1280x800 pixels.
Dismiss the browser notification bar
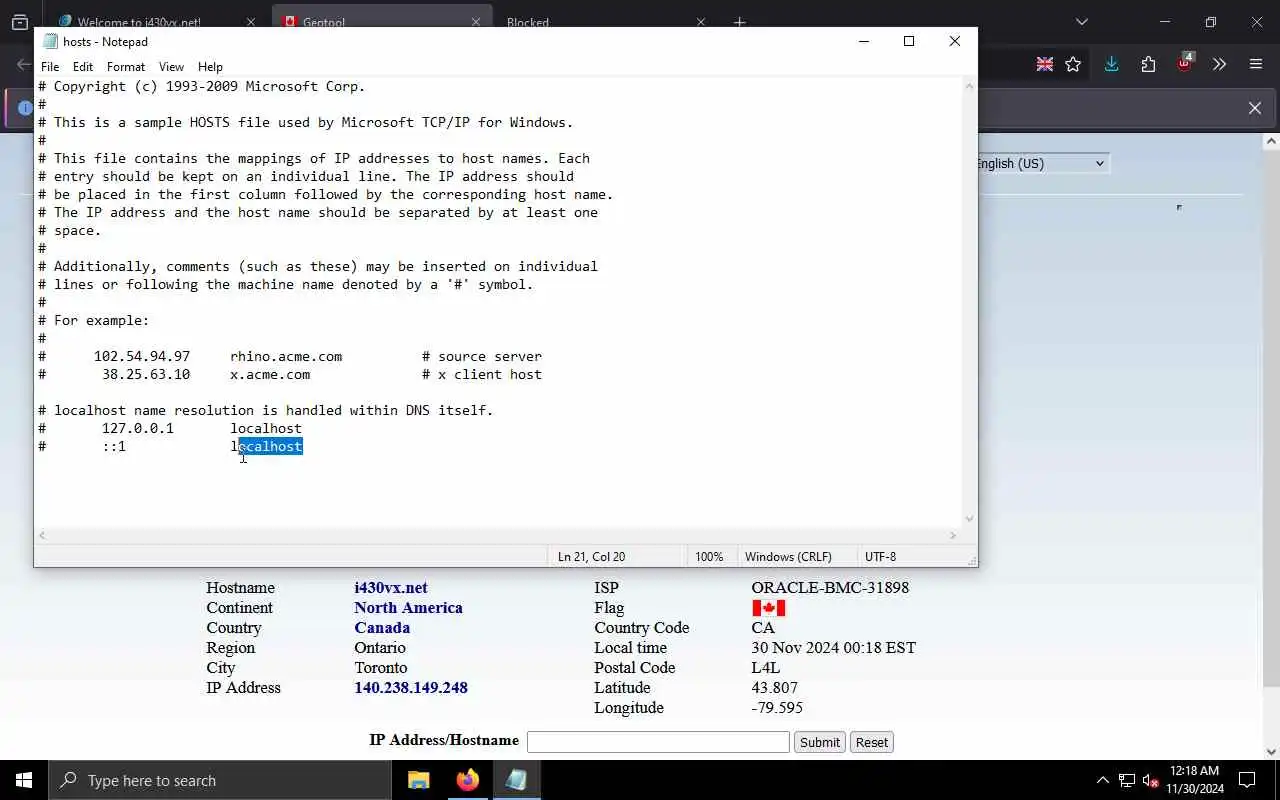(x=1255, y=108)
